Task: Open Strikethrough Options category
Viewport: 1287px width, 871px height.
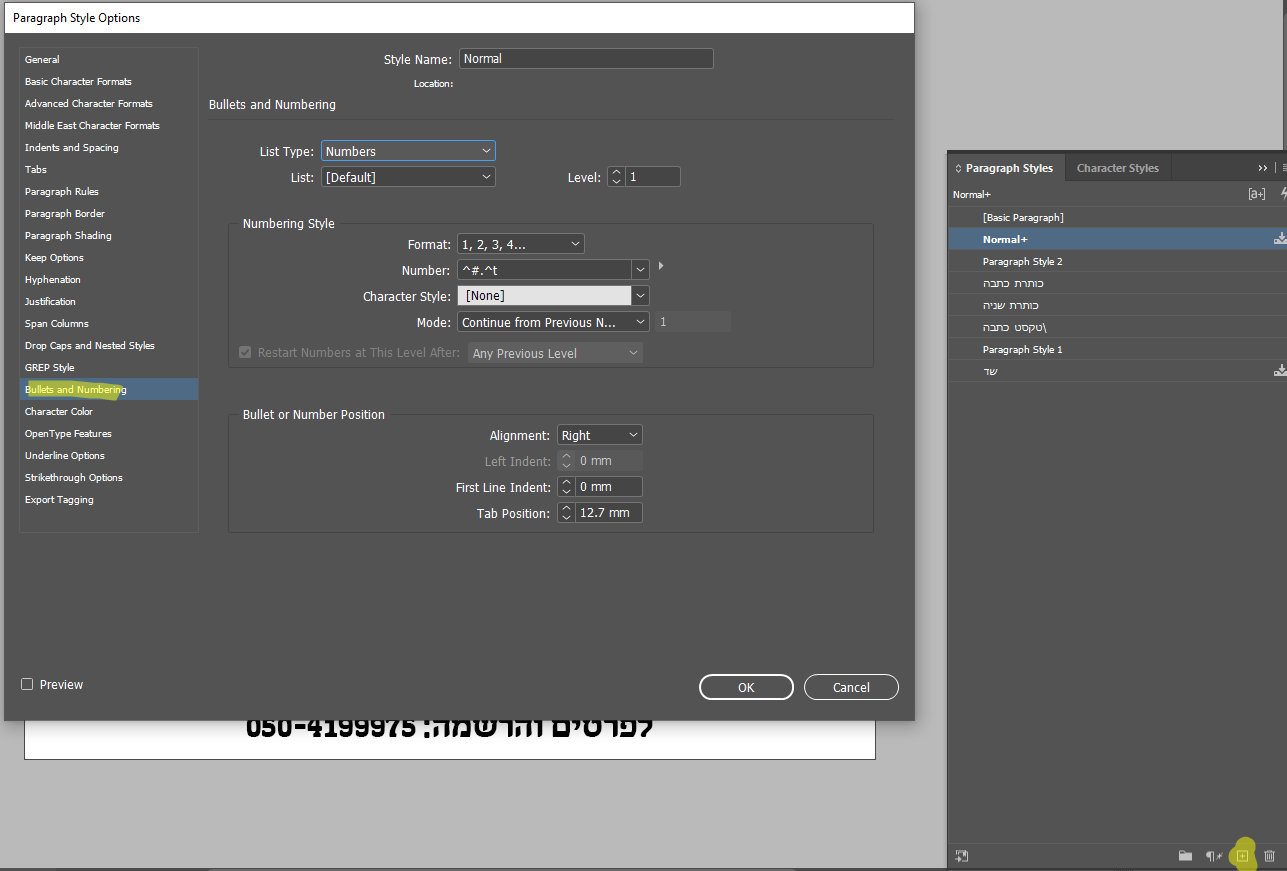Action: (109, 478)
